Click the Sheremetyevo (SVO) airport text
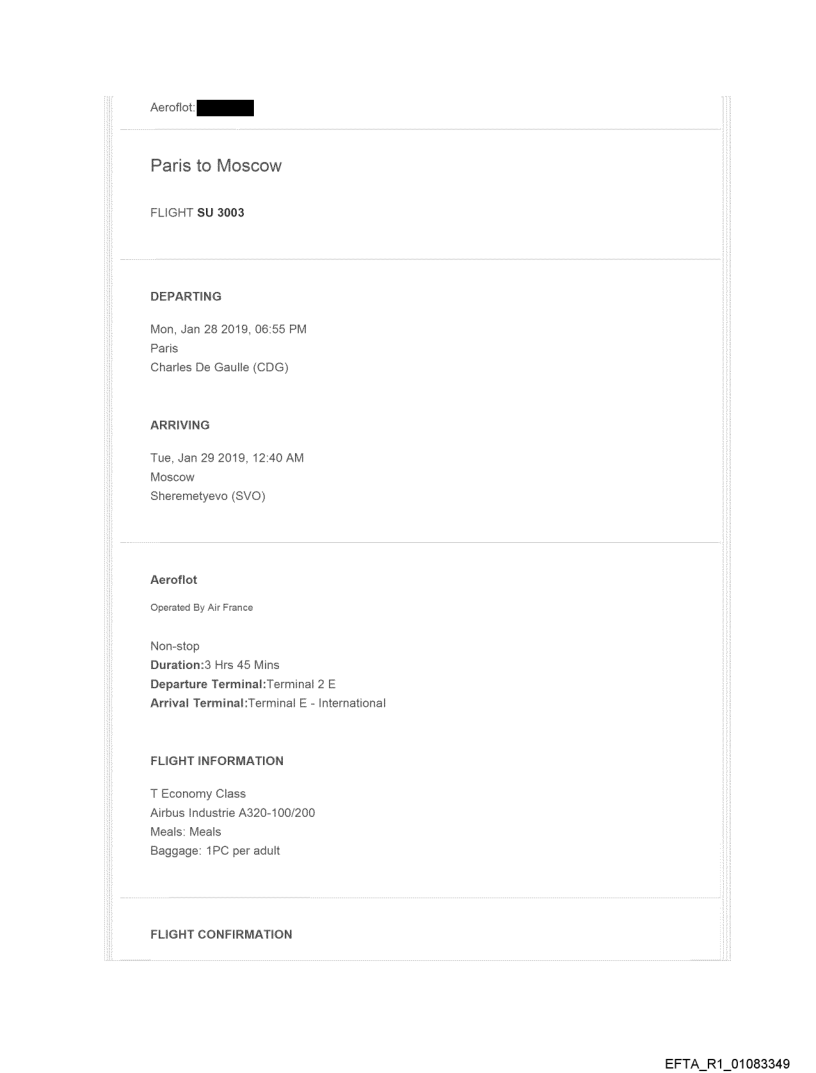Viewport: 816px width, 1073px height. click(208, 496)
